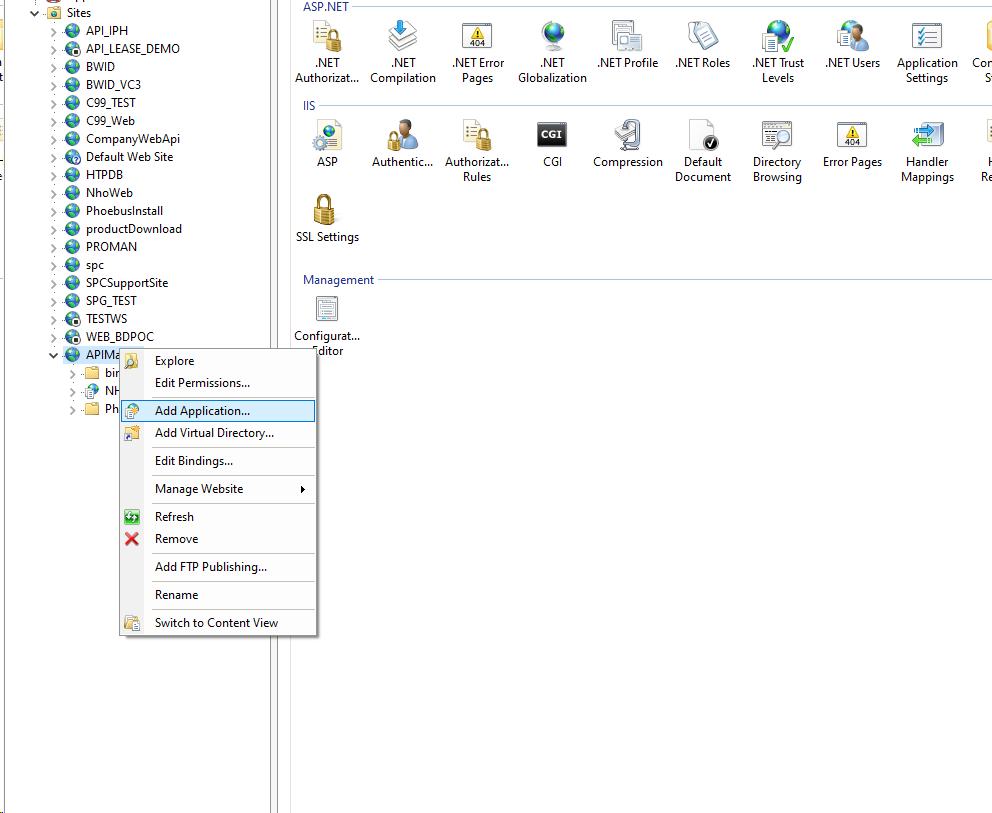Click the ASP.NET group header
Screen dimensions: 992x813
326,7
